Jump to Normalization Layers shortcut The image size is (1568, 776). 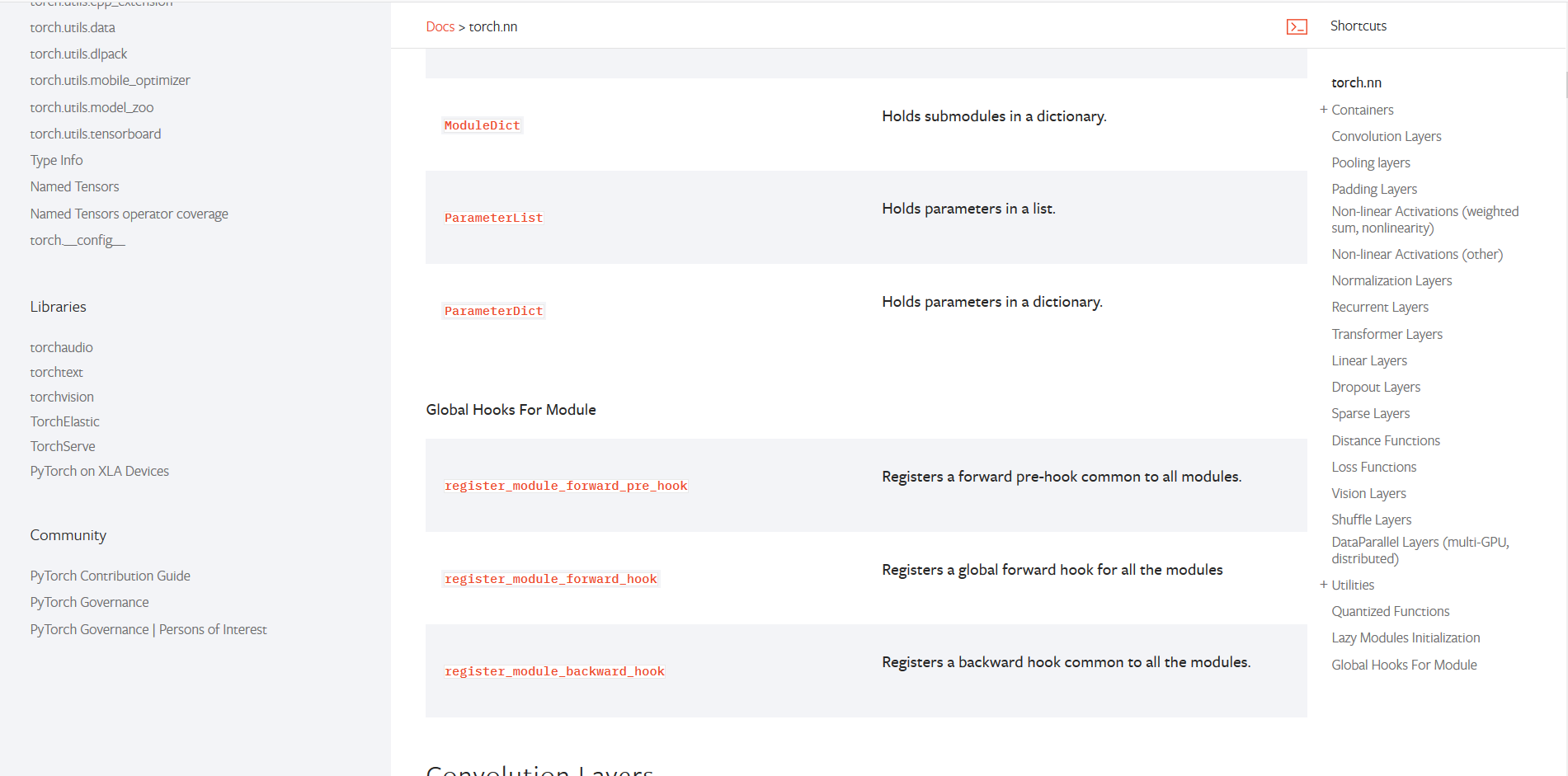coord(1391,280)
